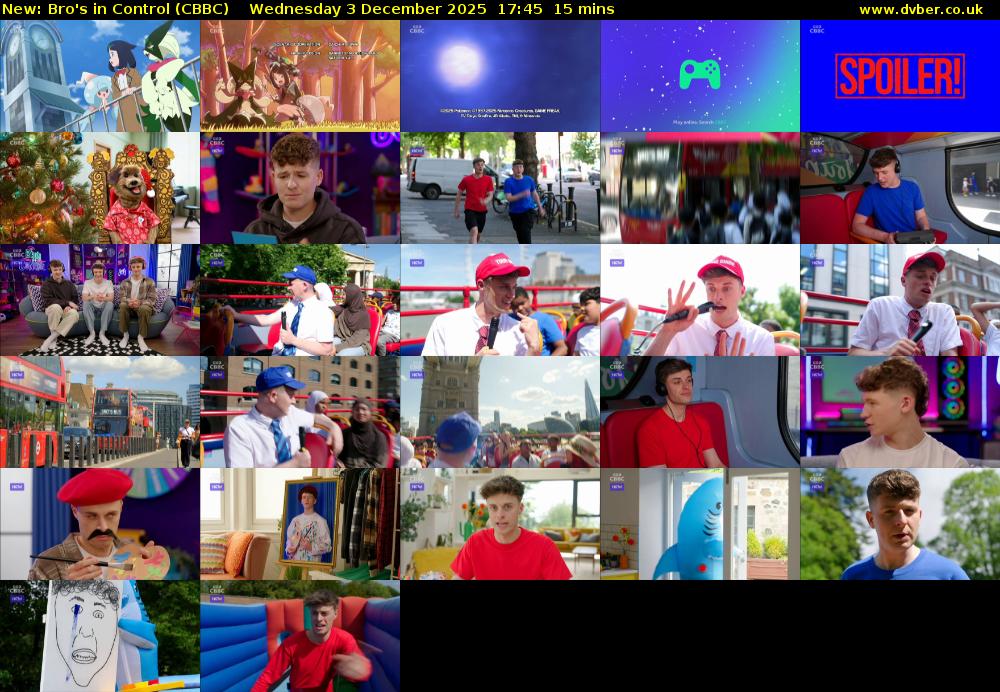Open the Tower Bridge thumbnail
This screenshot has width=1000, height=692.
tap(500, 410)
